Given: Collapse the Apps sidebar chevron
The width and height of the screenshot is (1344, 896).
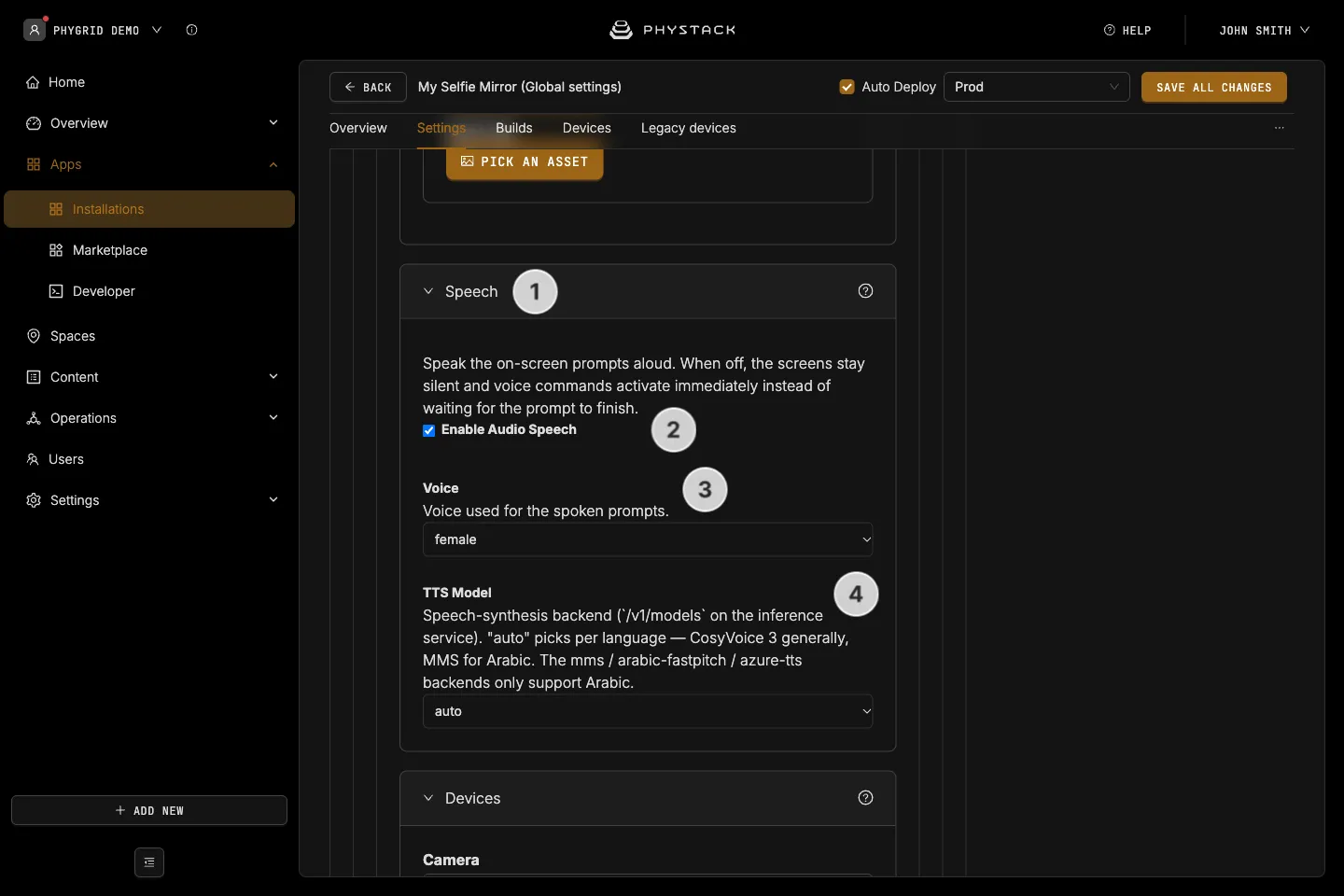Looking at the screenshot, I should tap(273, 164).
